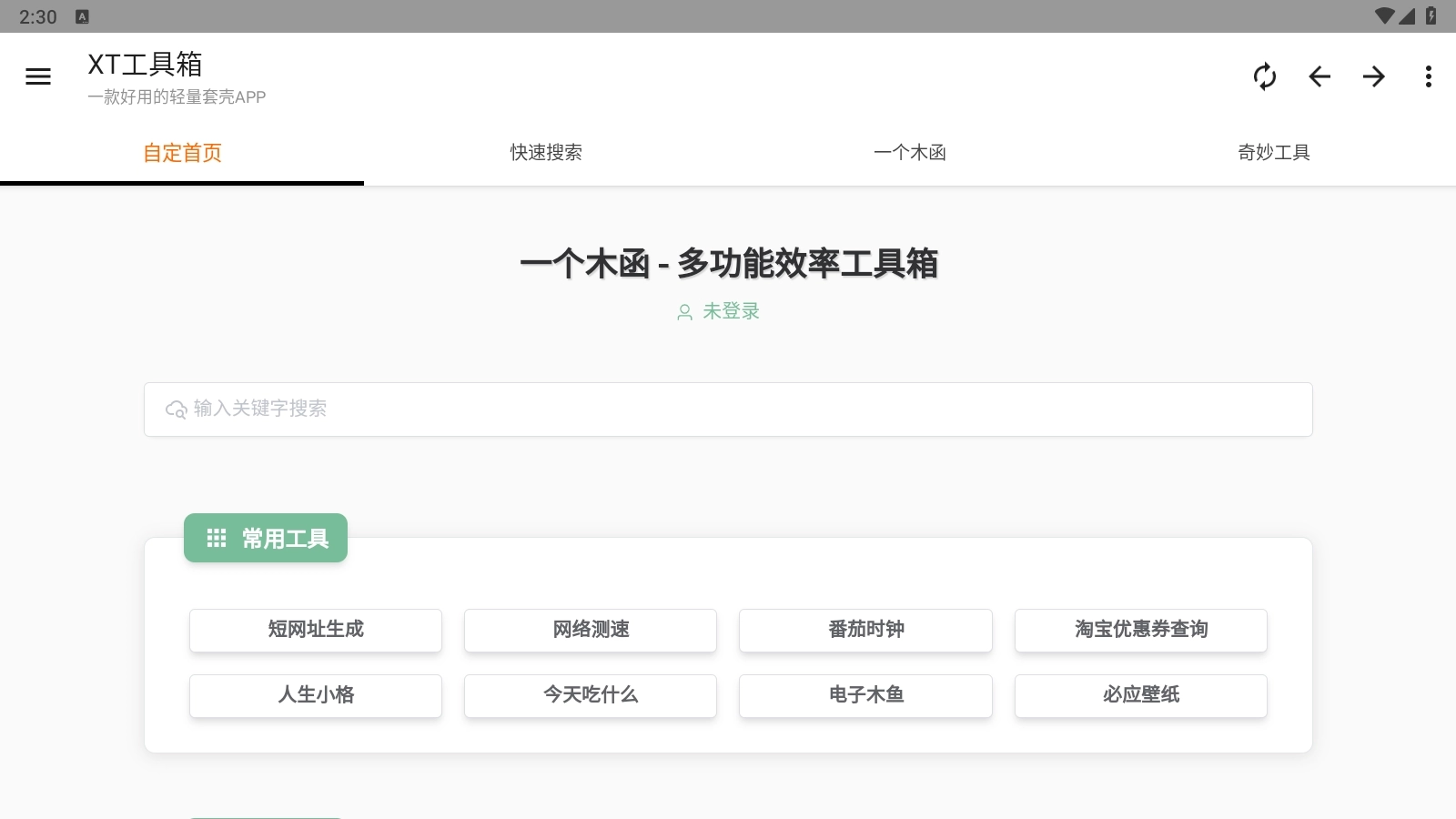
Task: Navigate back using the left arrow
Action: pyautogui.click(x=1319, y=77)
